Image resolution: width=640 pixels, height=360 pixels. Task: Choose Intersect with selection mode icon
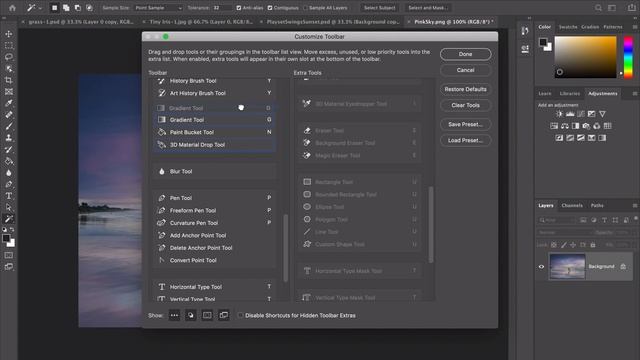(89, 7)
